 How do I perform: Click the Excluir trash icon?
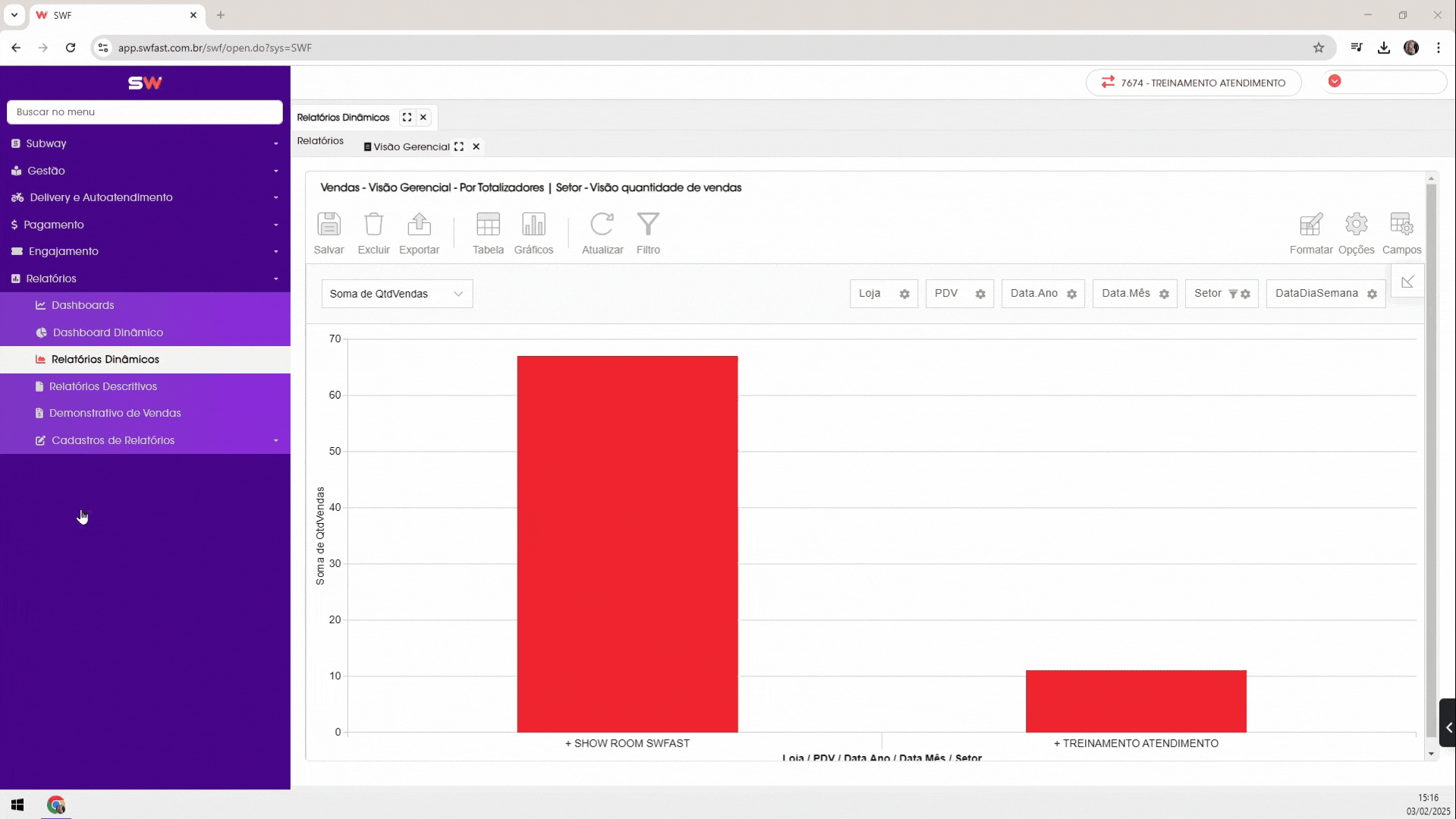tap(373, 232)
